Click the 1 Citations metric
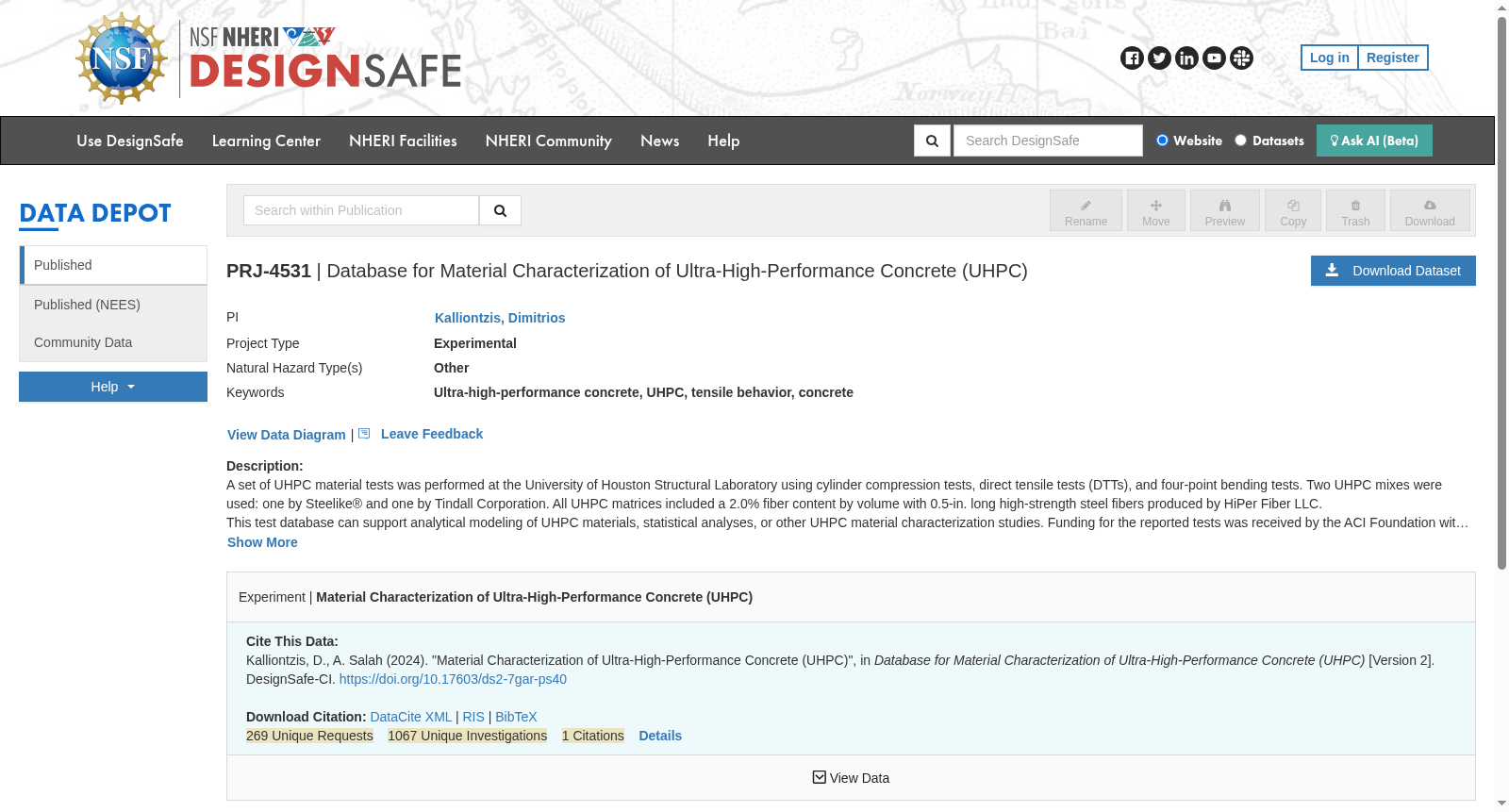1509x812 pixels. point(593,736)
